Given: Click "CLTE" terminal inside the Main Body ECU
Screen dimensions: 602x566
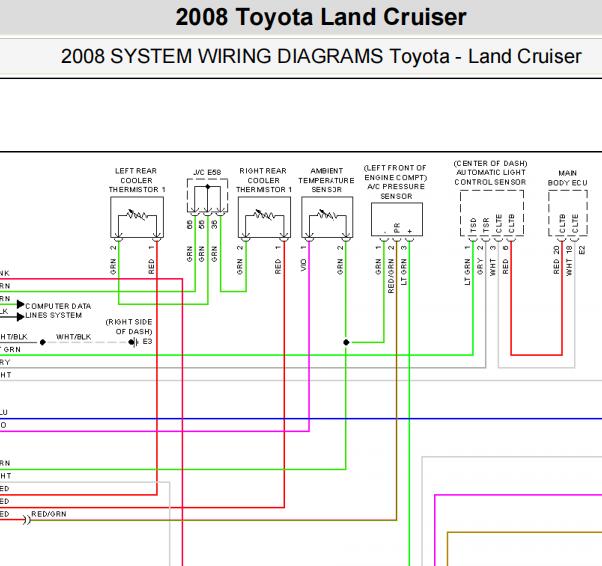Looking at the screenshot, I should point(575,224).
